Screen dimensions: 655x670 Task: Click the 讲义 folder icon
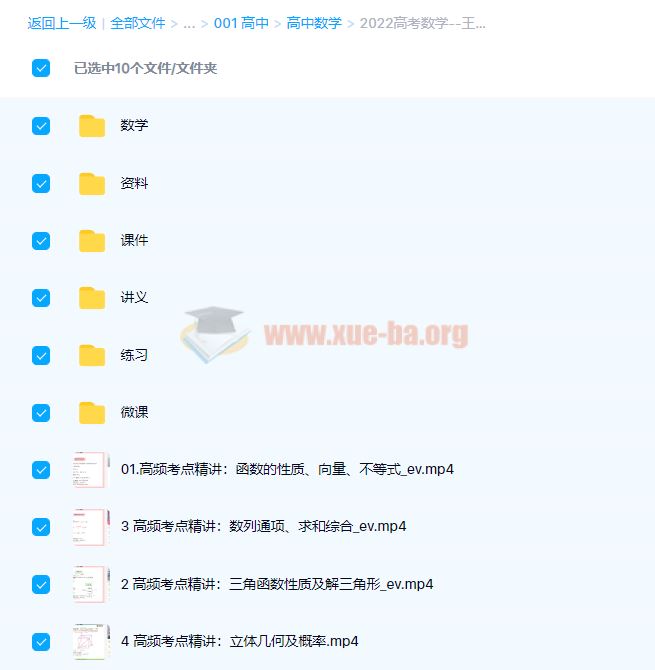coord(92,298)
